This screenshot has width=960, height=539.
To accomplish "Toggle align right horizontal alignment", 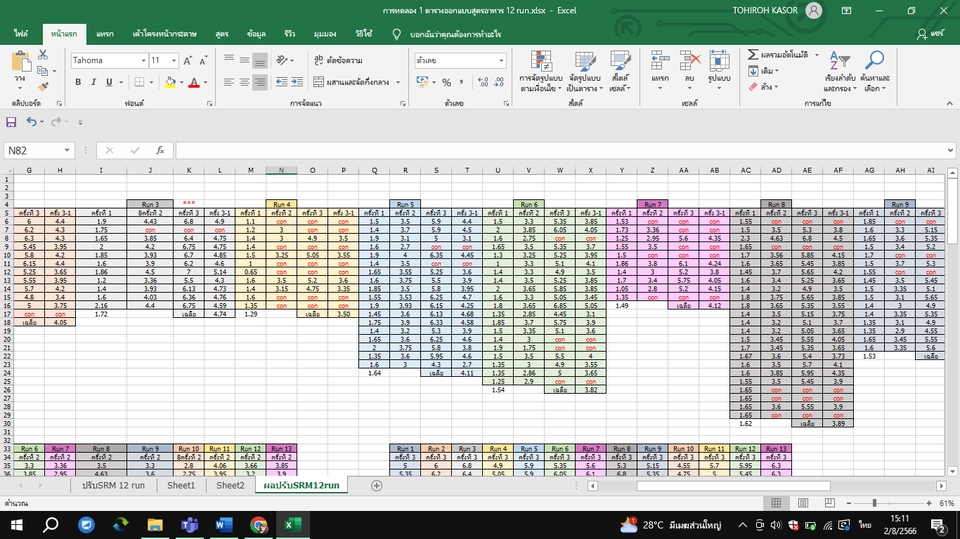I will [x=260, y=82].
